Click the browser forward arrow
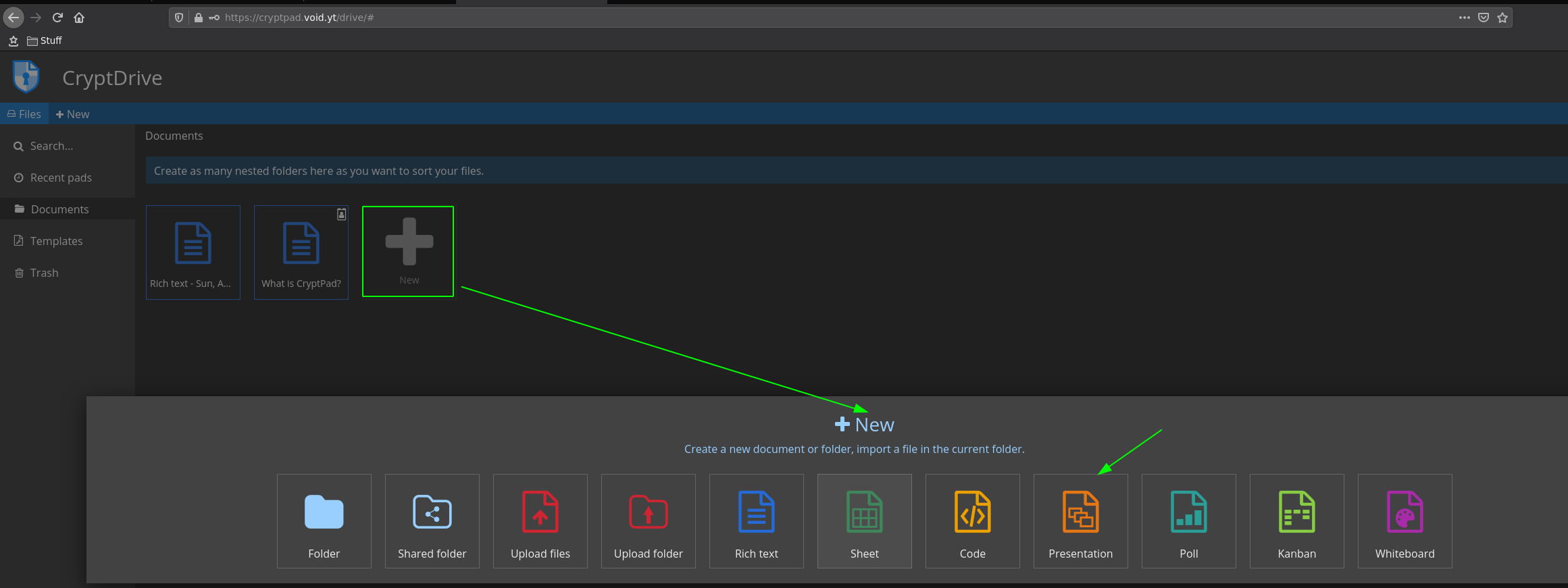1568x588 pixels. tap(36, 18)
